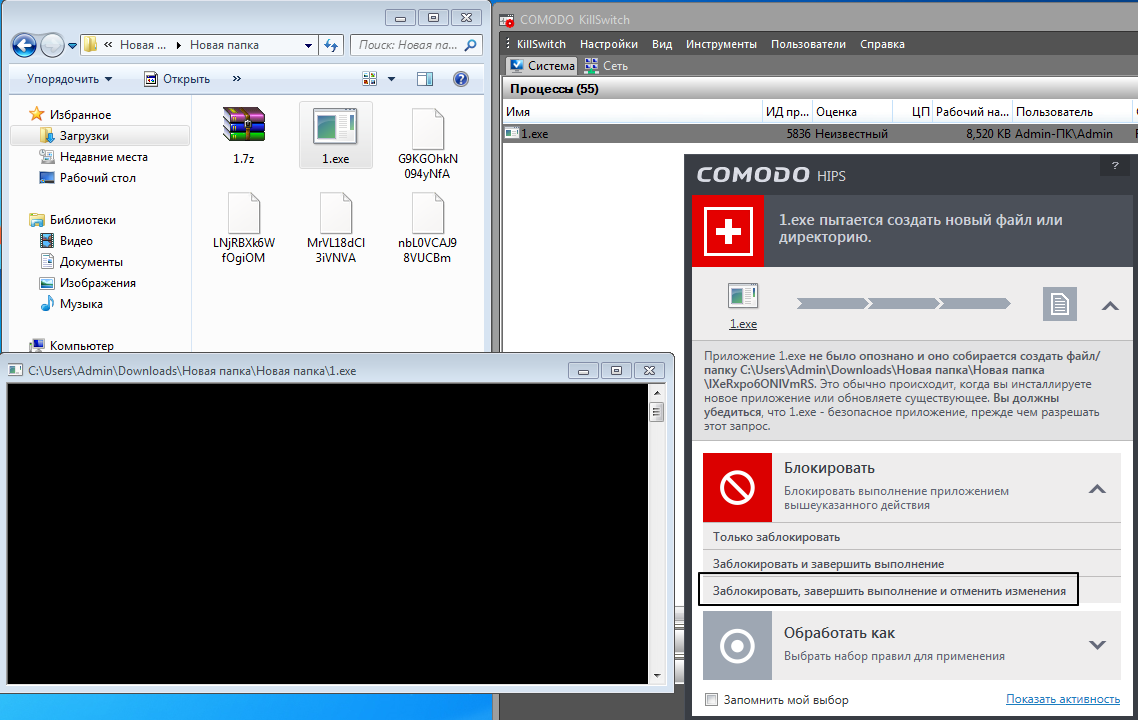Click the console scrollbar up arrow

tap(657, 393)
